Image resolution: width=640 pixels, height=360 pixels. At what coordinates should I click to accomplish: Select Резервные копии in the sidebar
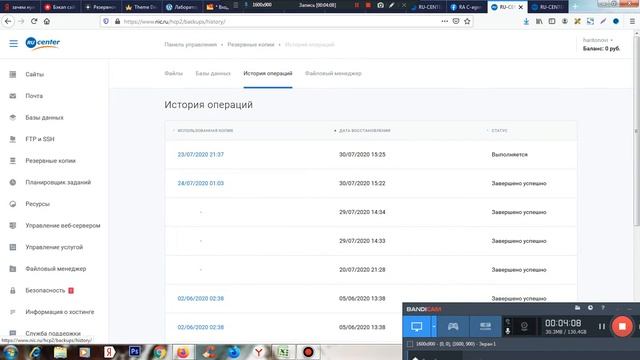pos(50,161)
